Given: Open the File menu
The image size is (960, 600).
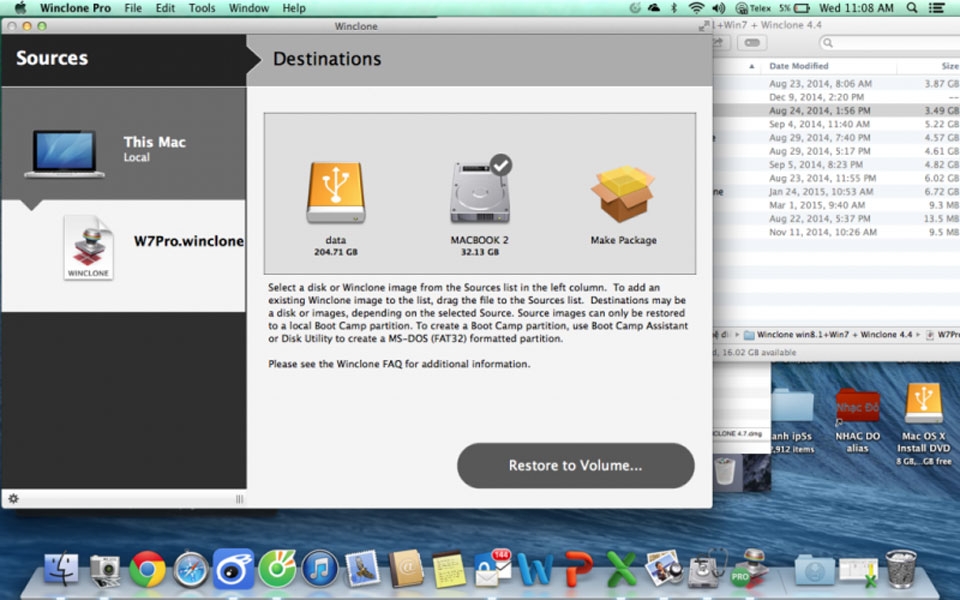Looking at the screenshot, I should (x=133, y=8).
